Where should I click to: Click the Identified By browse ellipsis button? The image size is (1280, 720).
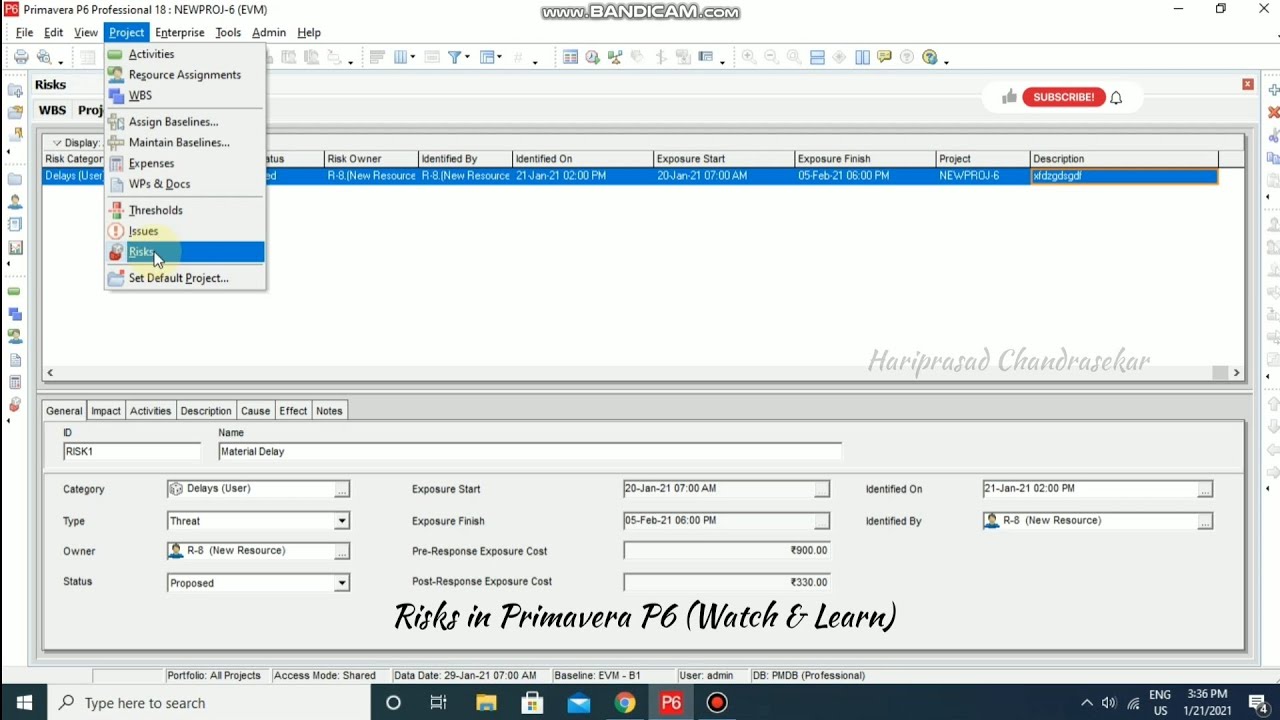pos(1205,521)
